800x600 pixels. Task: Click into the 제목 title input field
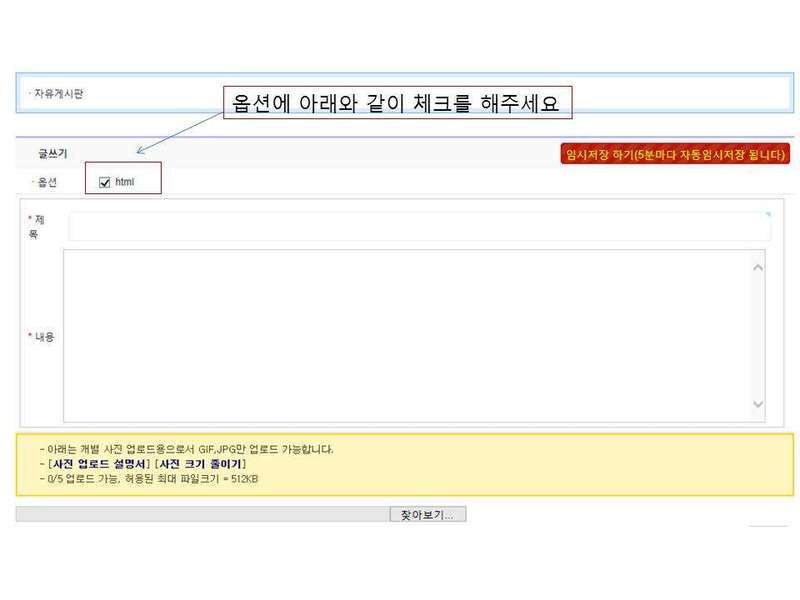(419, 226)
